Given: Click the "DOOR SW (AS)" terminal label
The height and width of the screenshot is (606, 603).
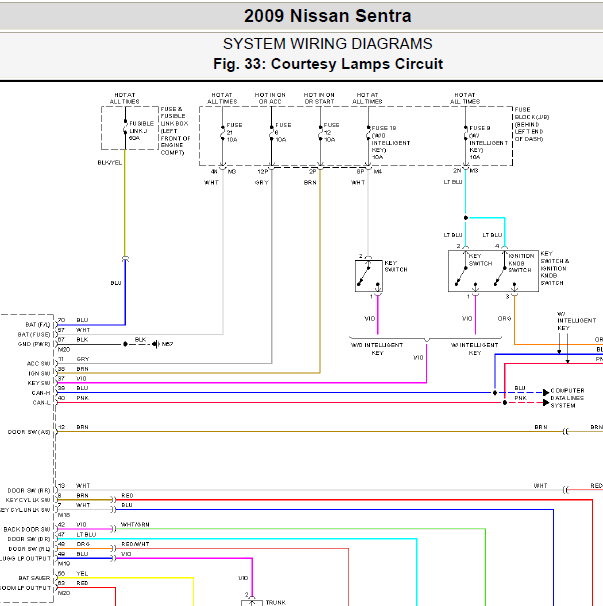Looking at the screenshot, I should 29,432.
